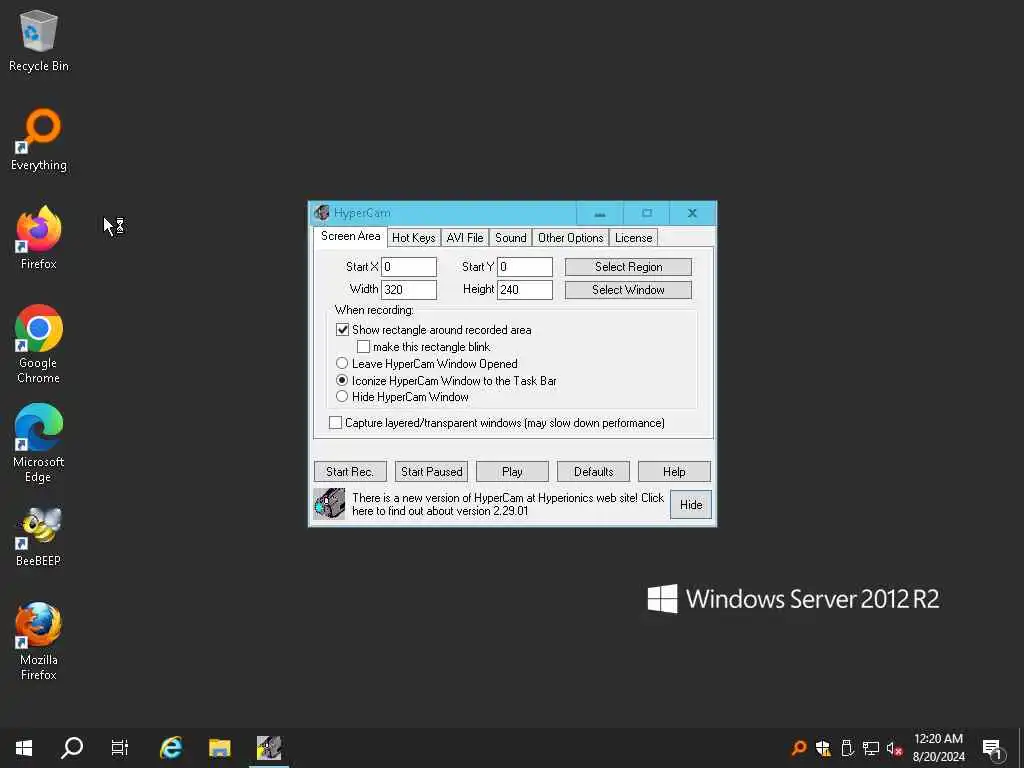The image size is (1024, 768).
Task: Open the Windows Start button
Action: coord(24,748)
